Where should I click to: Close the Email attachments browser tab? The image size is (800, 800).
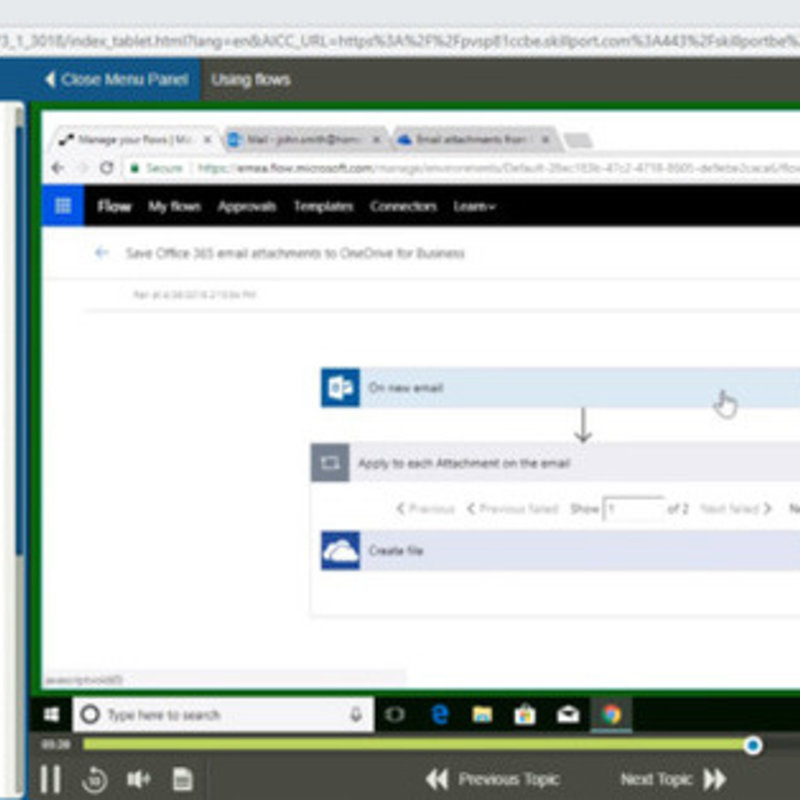point(545,139)
